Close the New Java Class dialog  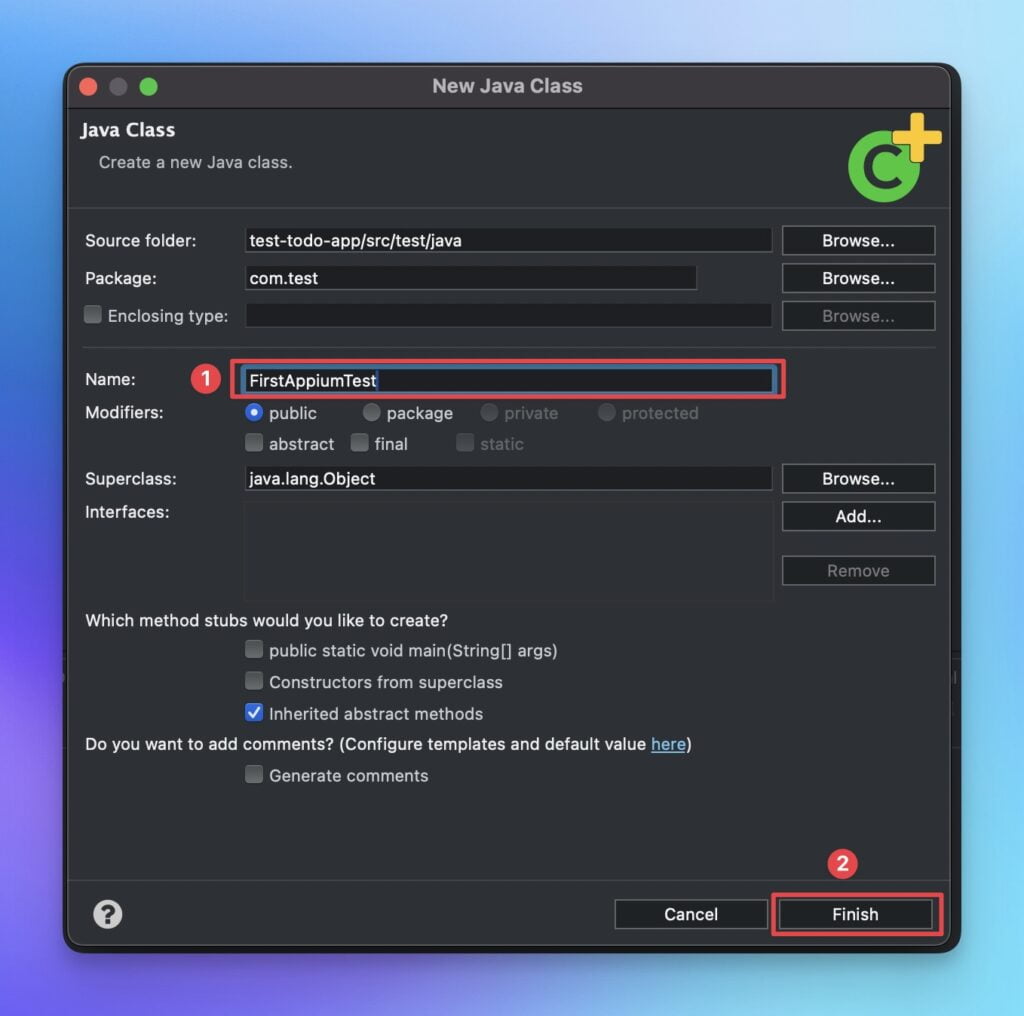pos(88,86)
